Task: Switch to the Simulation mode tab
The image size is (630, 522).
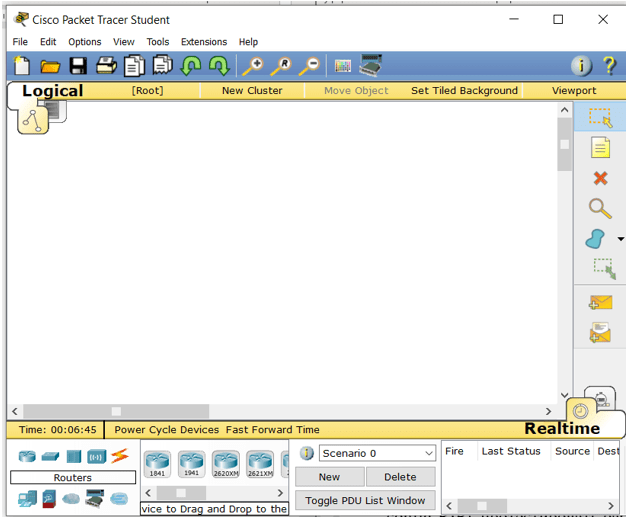Action: click(x=603, y=398)
